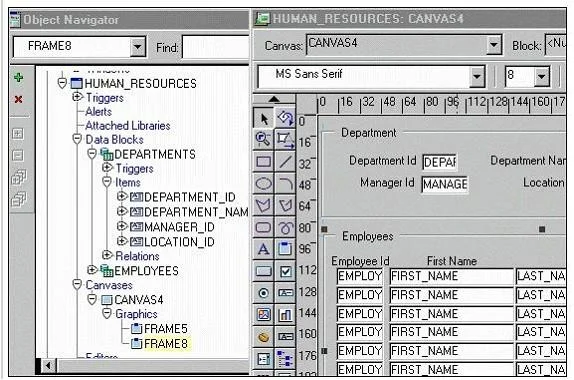Expand the LOCATION_ID item node
574x380 pixels.
click(122, 241)
